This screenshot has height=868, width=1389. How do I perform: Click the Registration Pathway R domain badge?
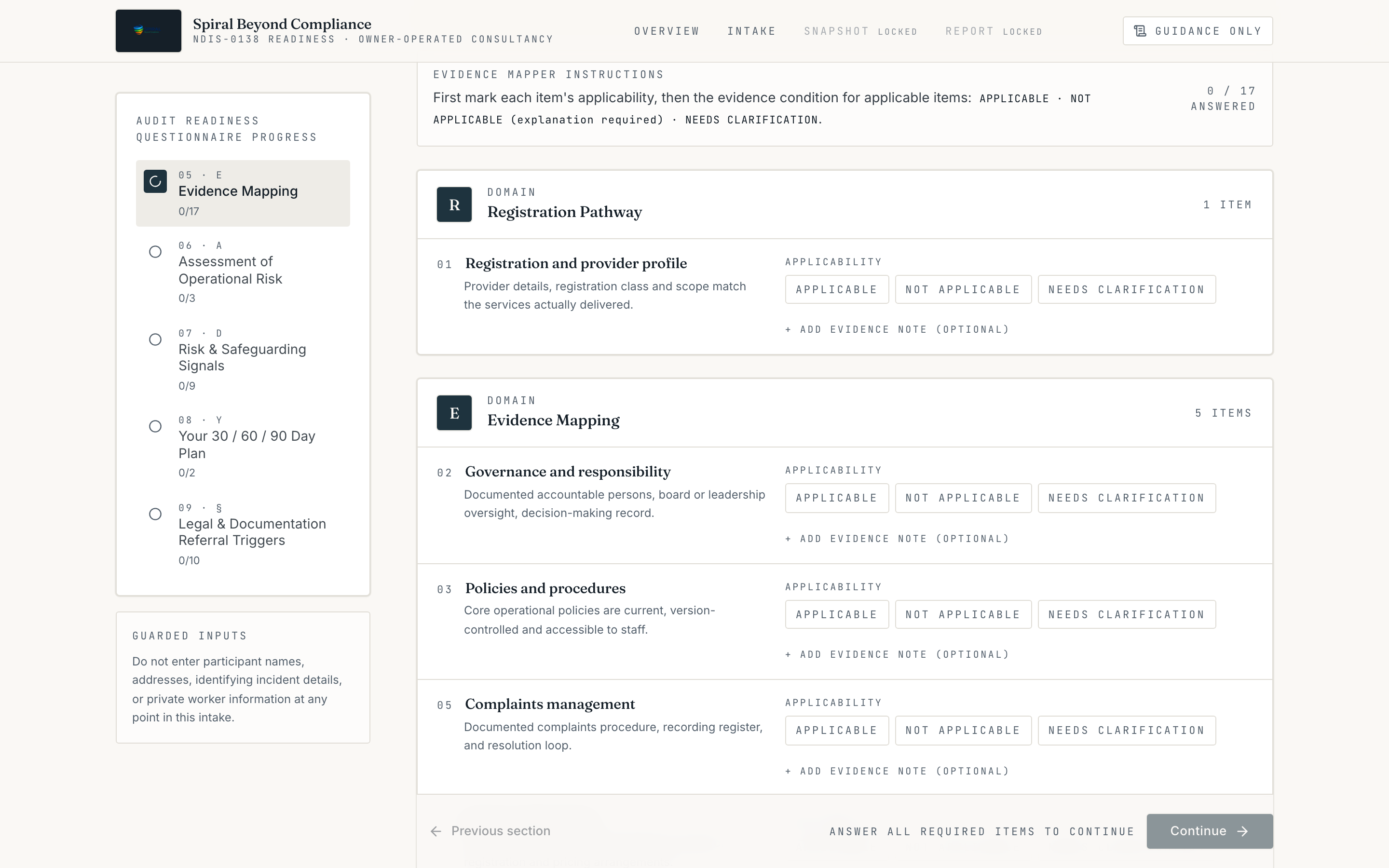[454, 204]
